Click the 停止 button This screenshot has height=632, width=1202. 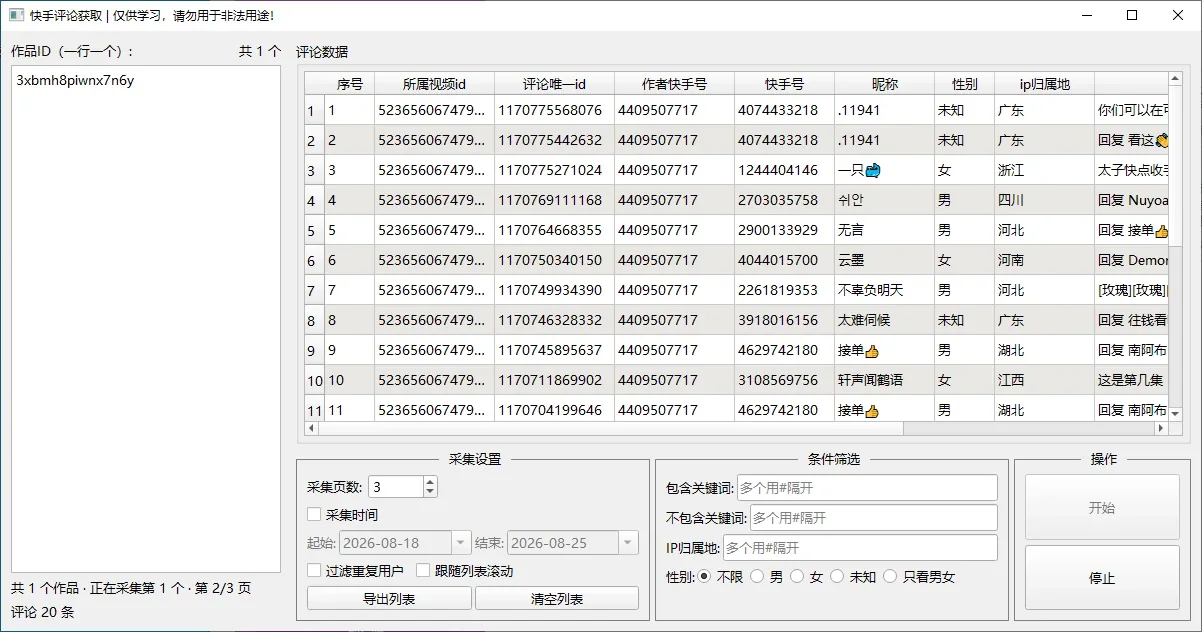(1102, 578)
